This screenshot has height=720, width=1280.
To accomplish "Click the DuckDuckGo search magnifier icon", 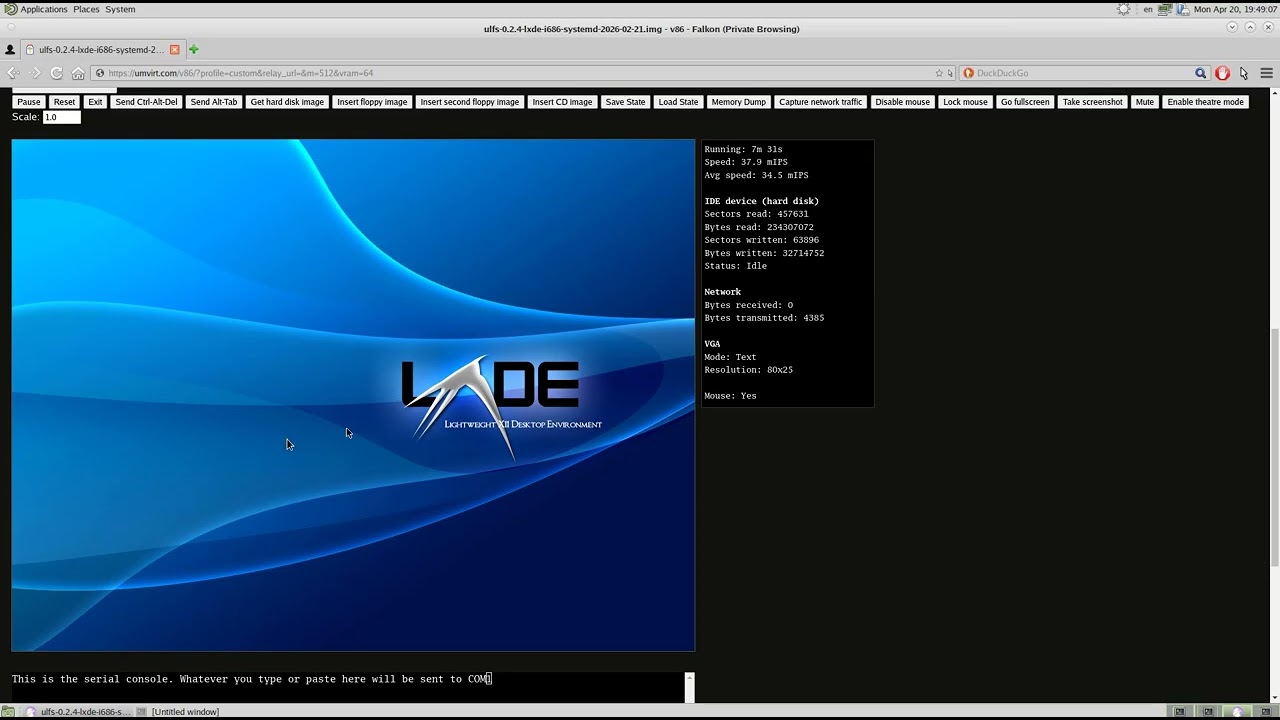I will click(x=1201, y=73).
